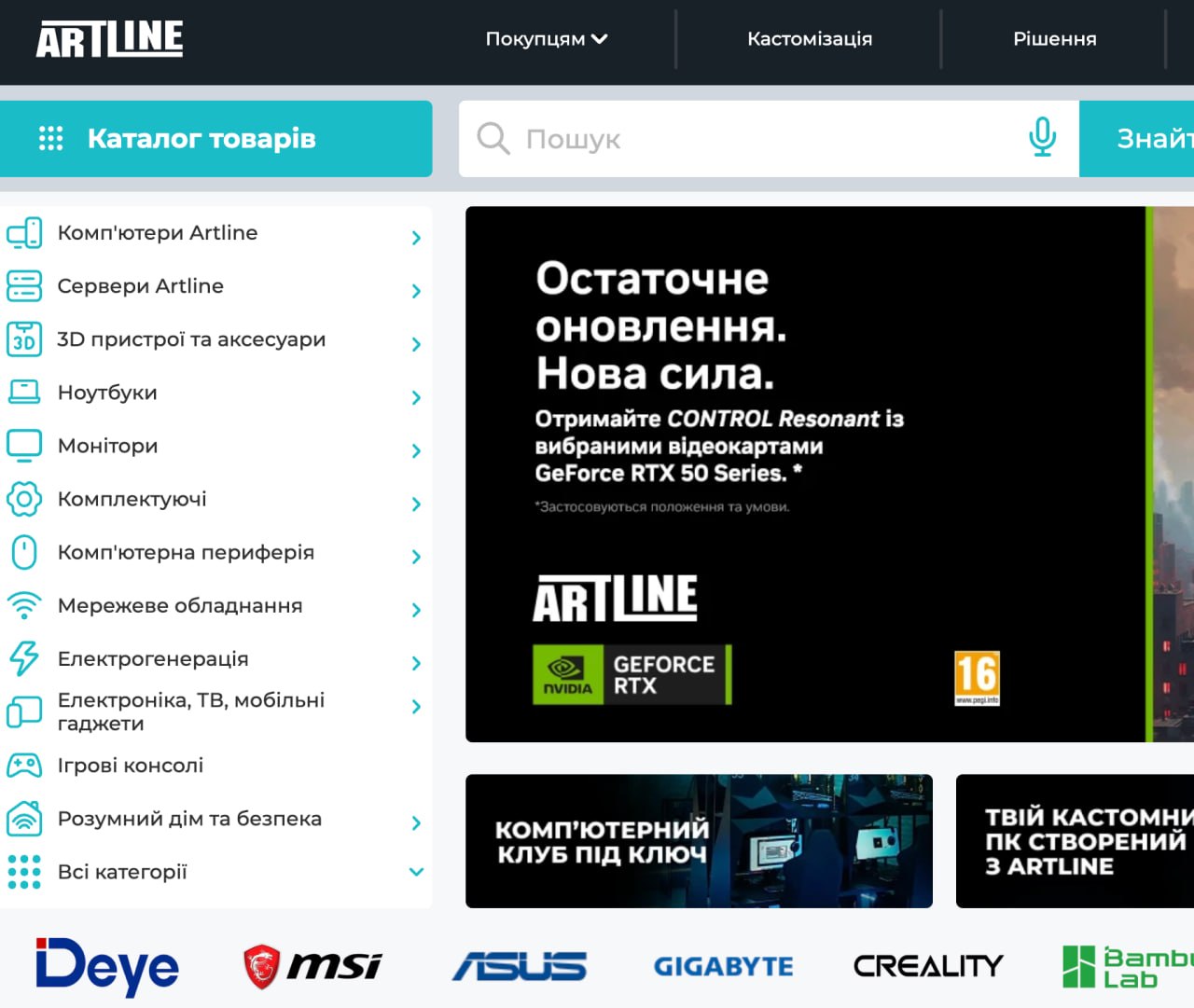Open the Рішення menu item
Viewport: 1194px width, 1008px height.
coord(1055,39)
